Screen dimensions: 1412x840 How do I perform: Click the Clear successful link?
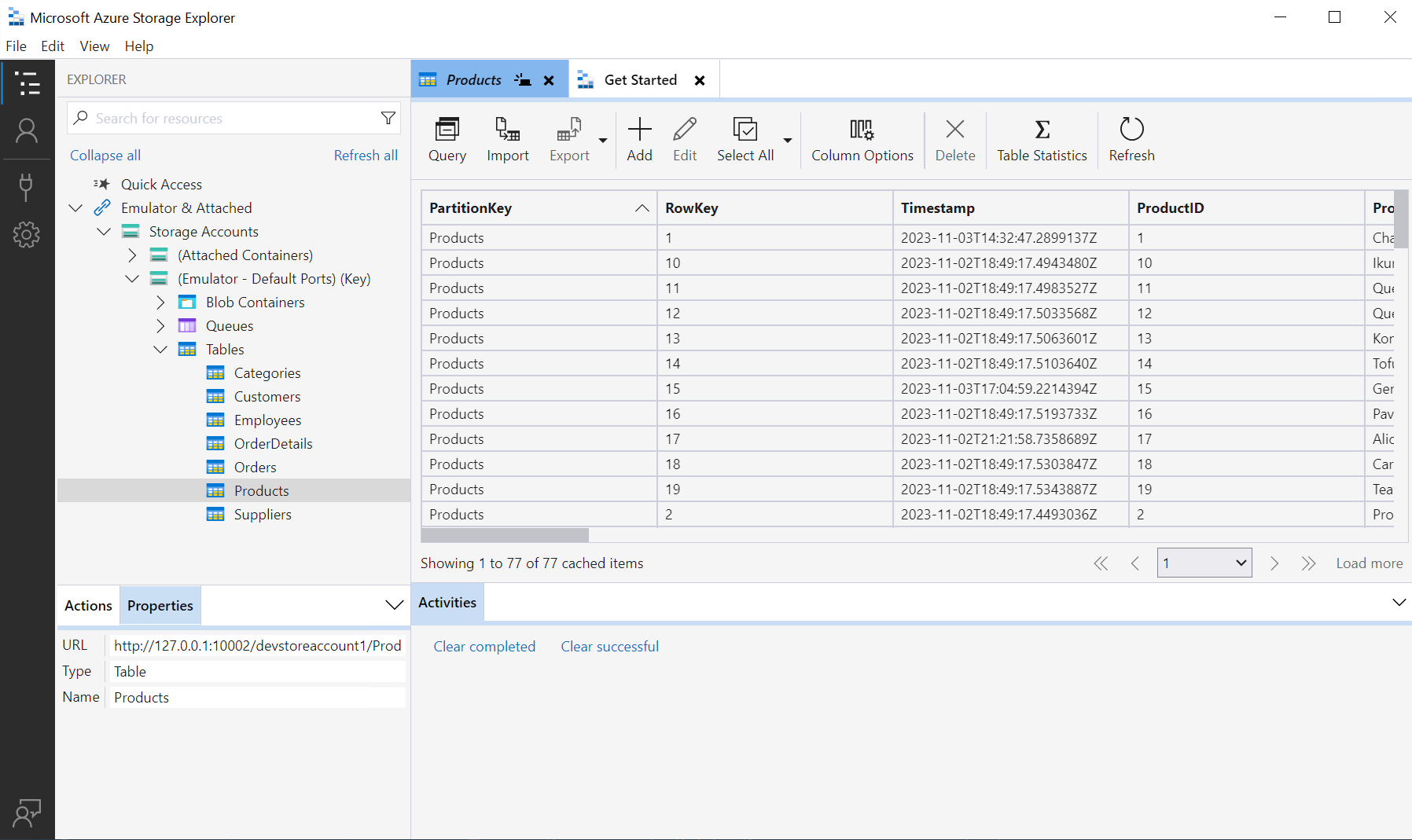[x=609, y=647]
